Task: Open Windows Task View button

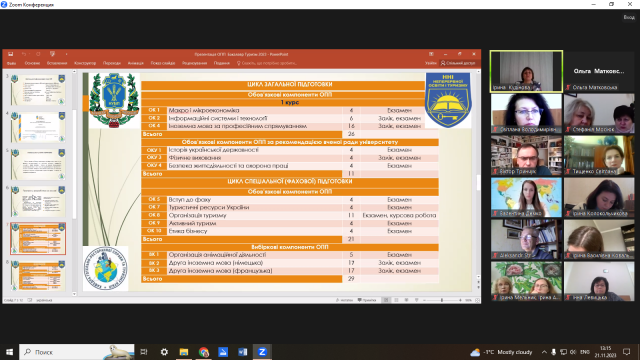Action: tap(144, 352)
